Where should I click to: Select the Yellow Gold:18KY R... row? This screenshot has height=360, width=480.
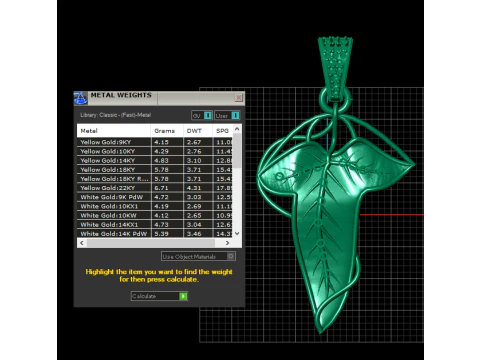[155, 179]
